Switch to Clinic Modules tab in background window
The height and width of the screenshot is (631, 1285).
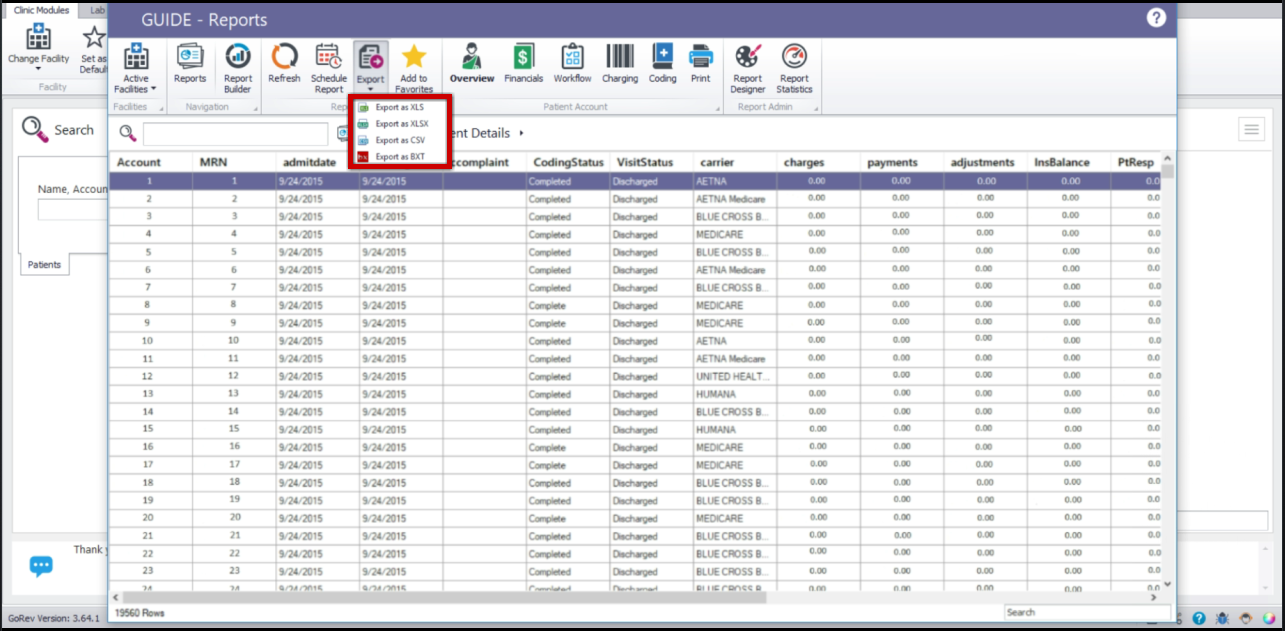(x=42, y=9)
